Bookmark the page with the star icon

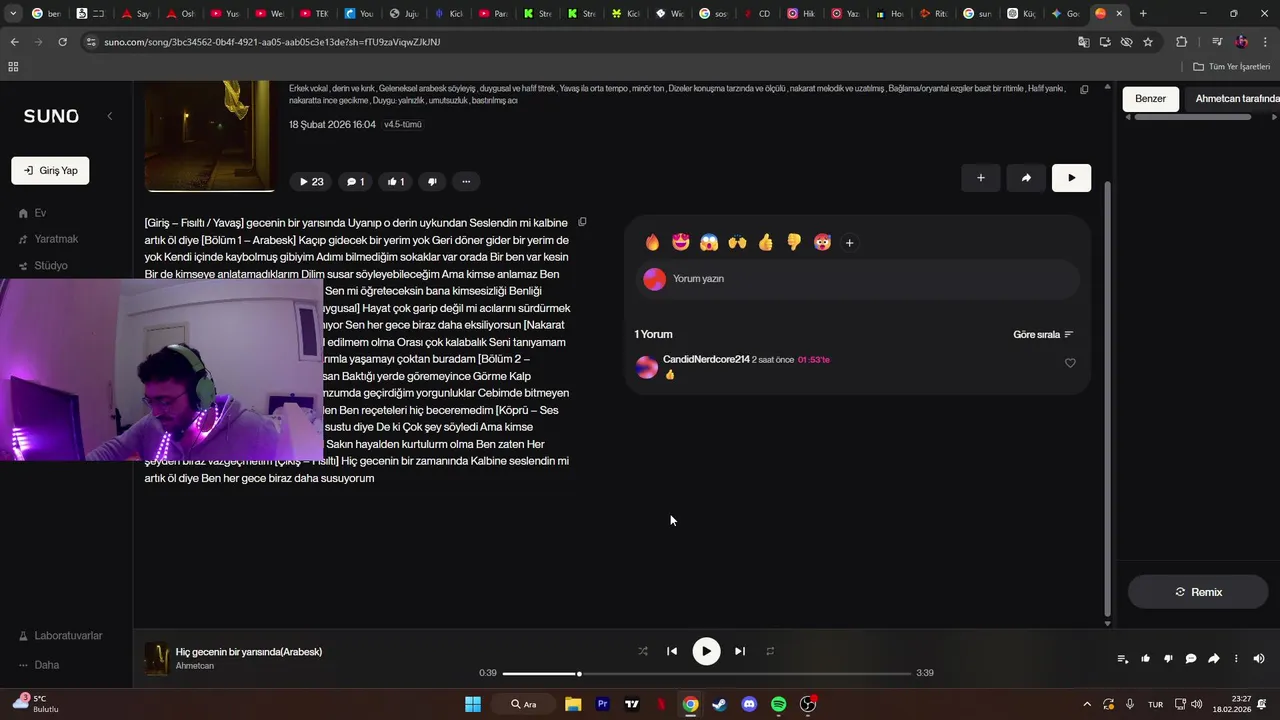point(1148,42)
